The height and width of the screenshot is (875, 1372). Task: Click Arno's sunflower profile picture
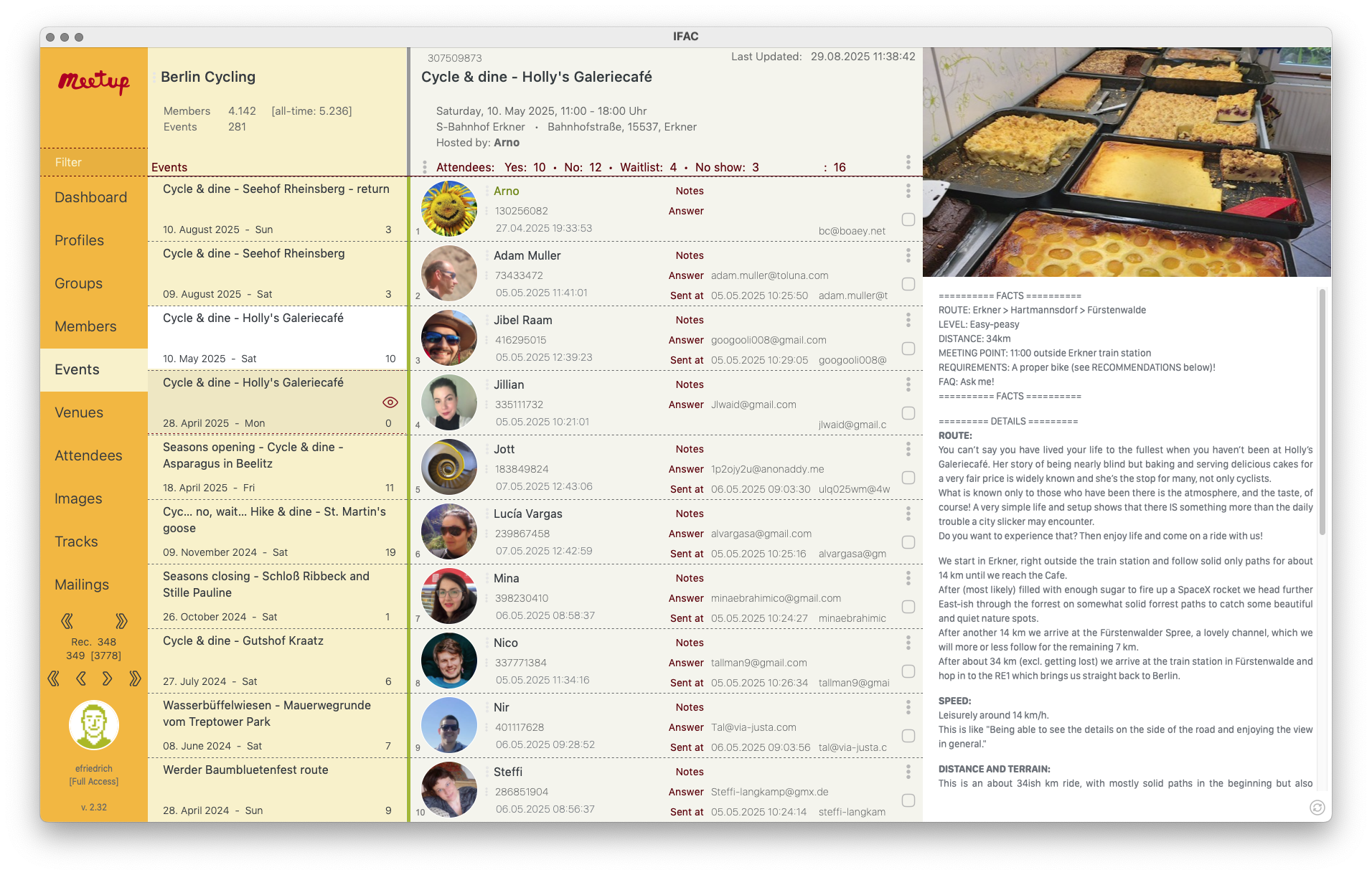449,209
